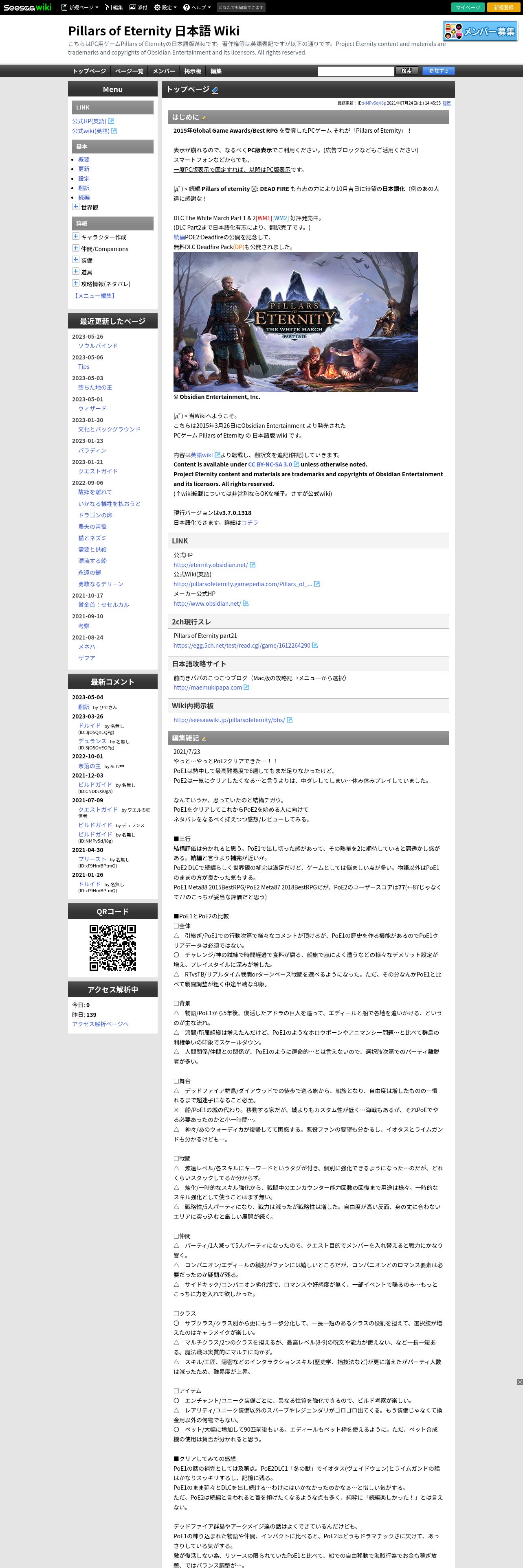Click the edit pencil icon beside トップページ title
Image resolution: width=523 pixels, height=1568 pixels.
(215, 90)
